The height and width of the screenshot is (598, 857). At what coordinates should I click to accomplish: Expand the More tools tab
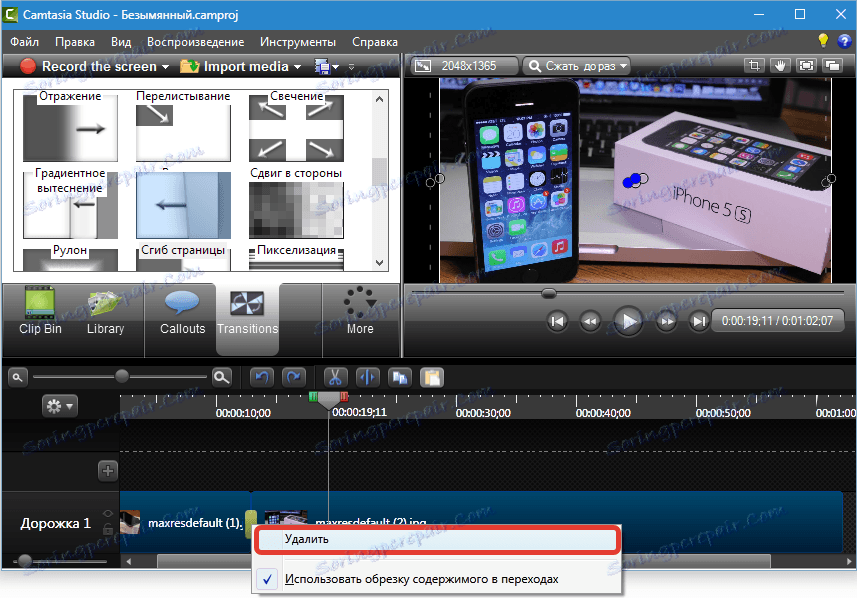(x=360, y=310)
